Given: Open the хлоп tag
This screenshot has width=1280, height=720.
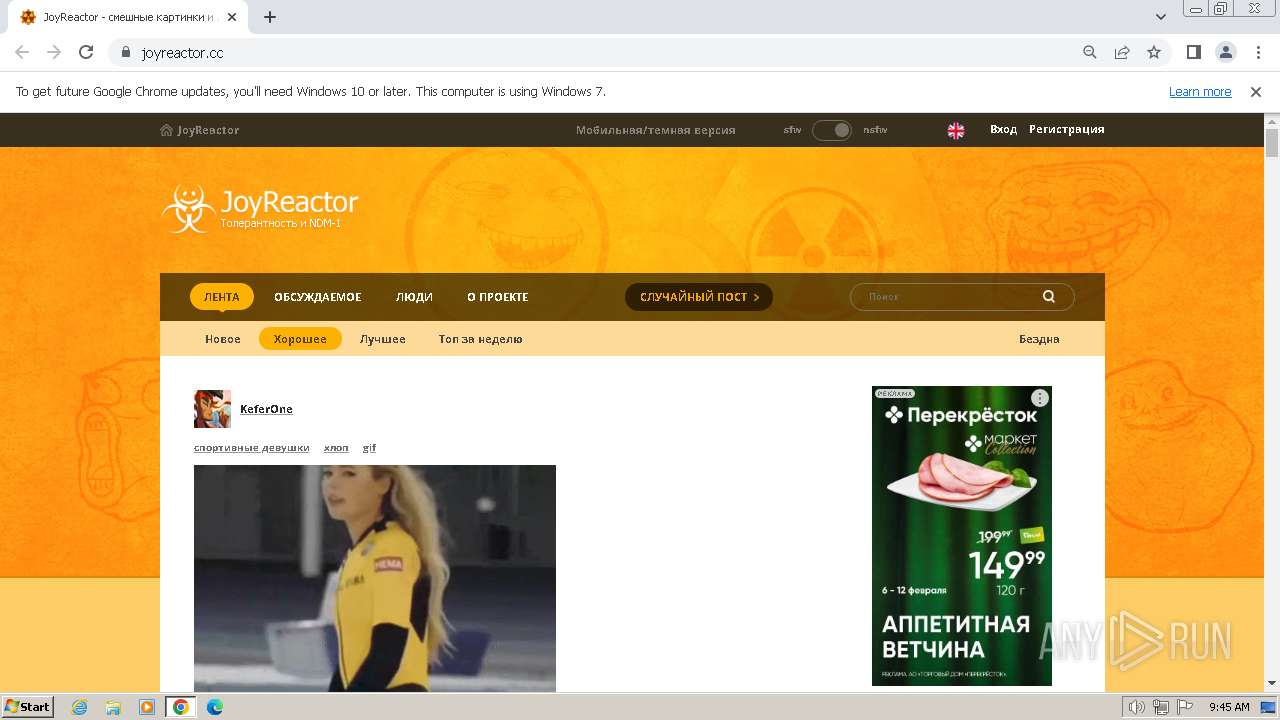Looking at the screenshot, I should point(336,448).
